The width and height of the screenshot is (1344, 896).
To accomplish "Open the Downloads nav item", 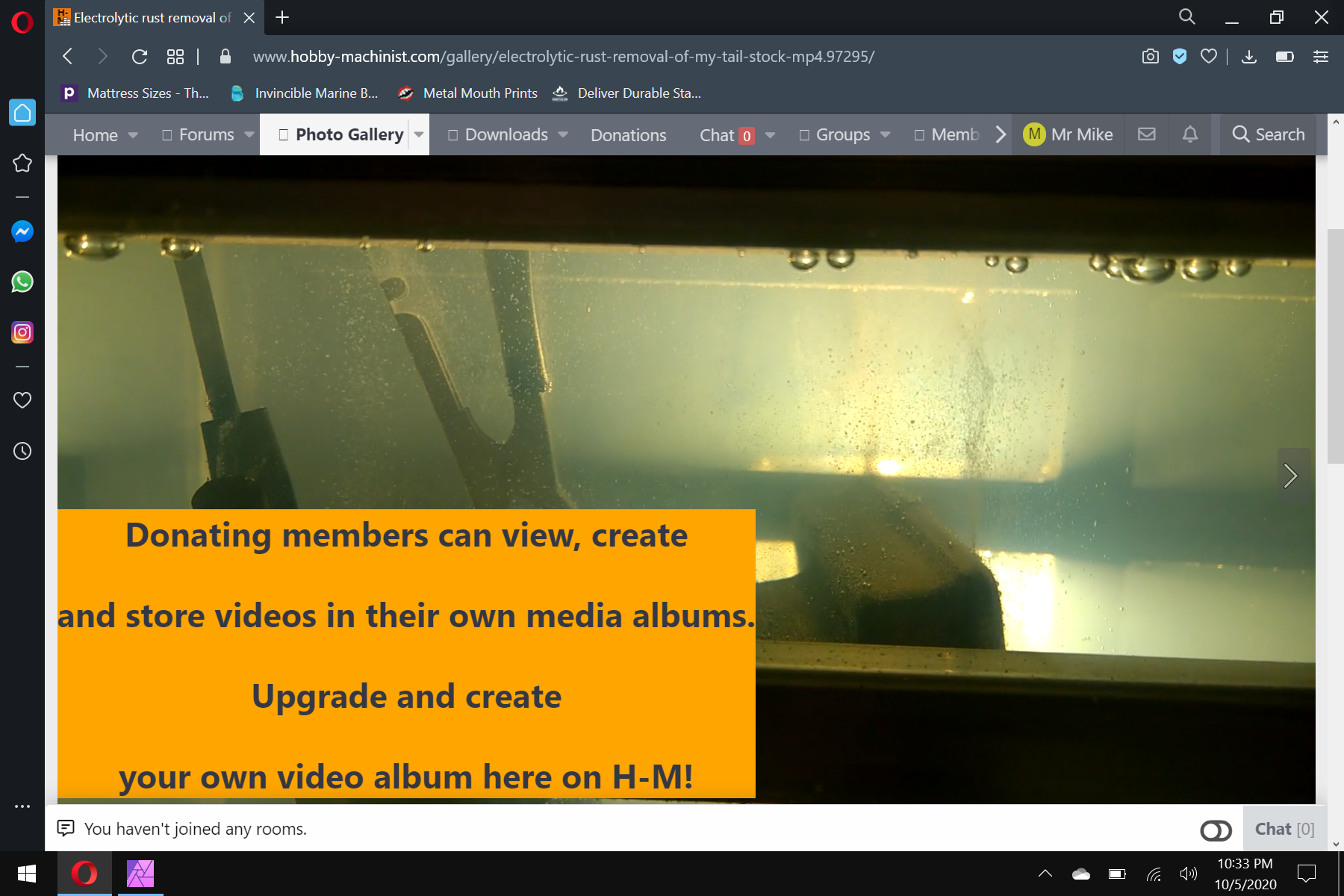I will (498, 134).
